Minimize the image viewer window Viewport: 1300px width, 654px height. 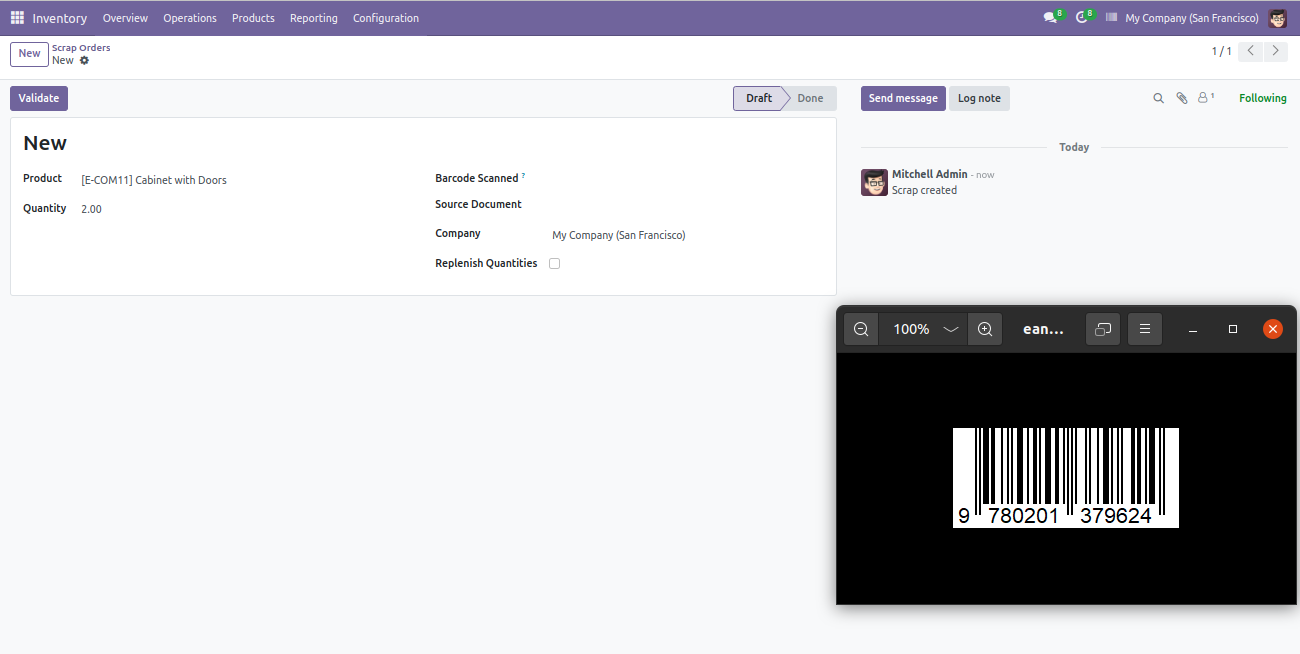[x=1193, y=329]
